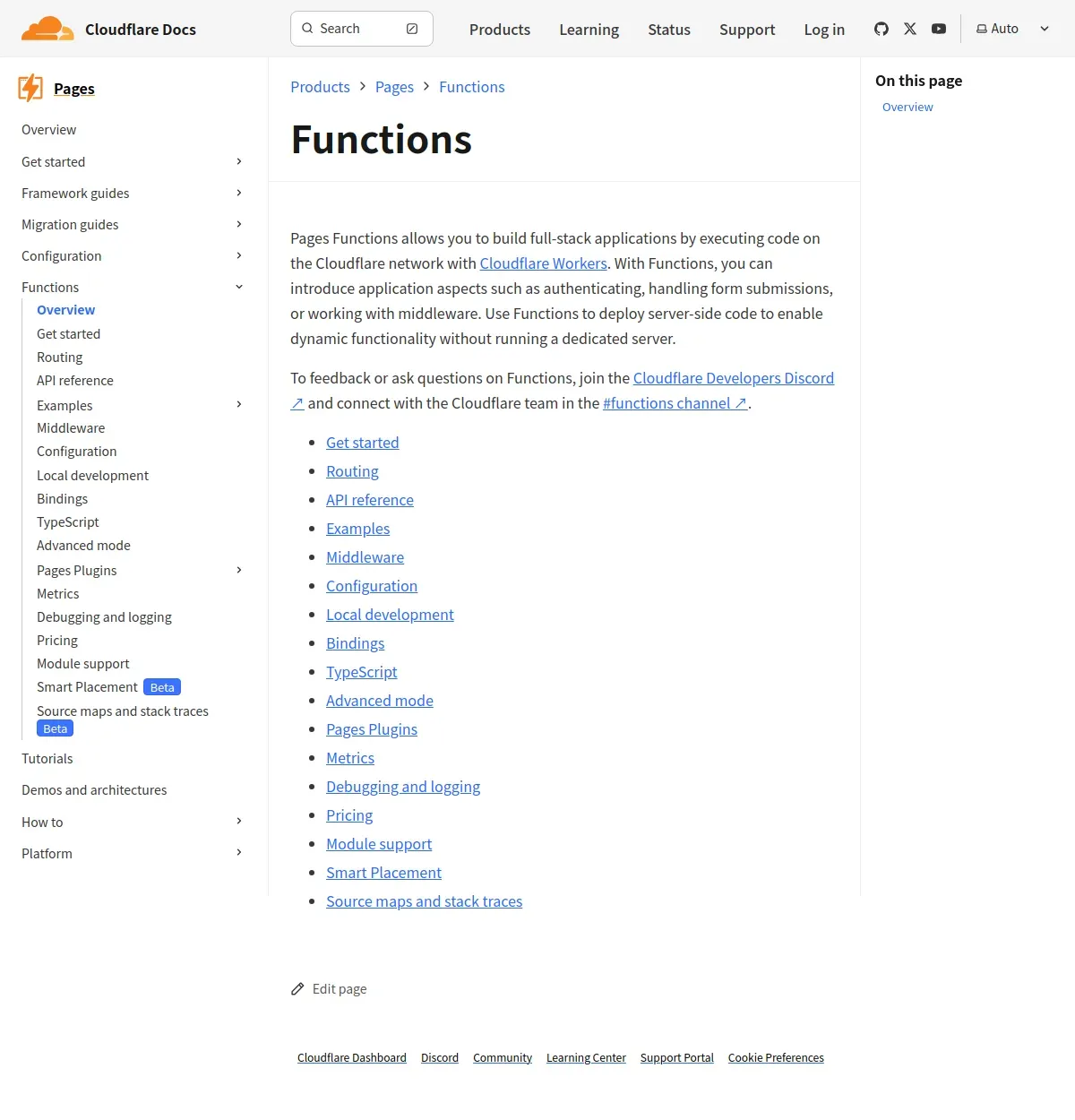Open the Auto theme dropdown
The width and height of the screenshot is (1075, 1120).
coord(1012,29)
